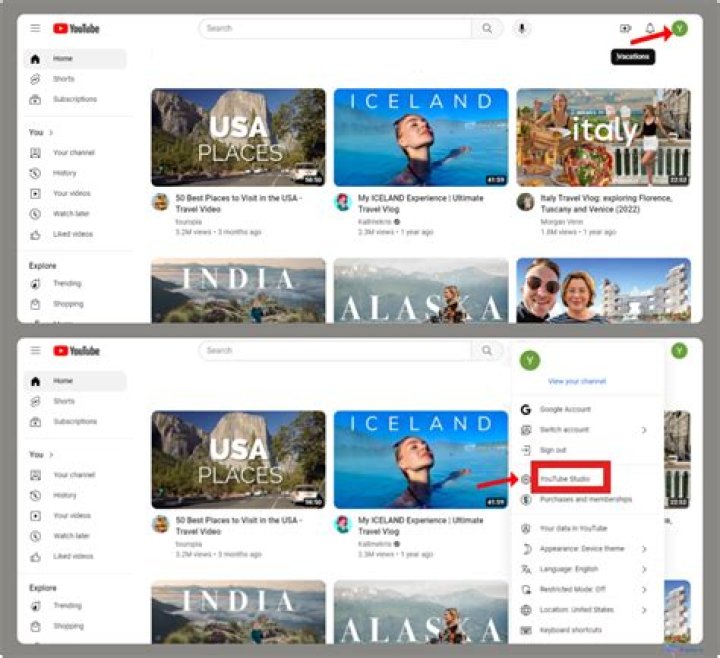Expand the Restricted Mode: Off chevron
The height and width of the screenshot is (658, 720).
(x=644, y=589)
